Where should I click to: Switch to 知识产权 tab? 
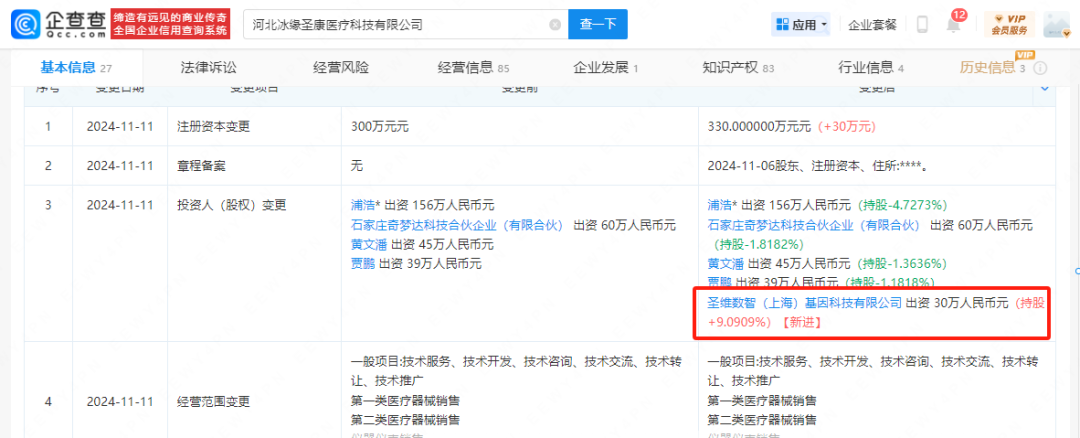[x=738, y=67]
